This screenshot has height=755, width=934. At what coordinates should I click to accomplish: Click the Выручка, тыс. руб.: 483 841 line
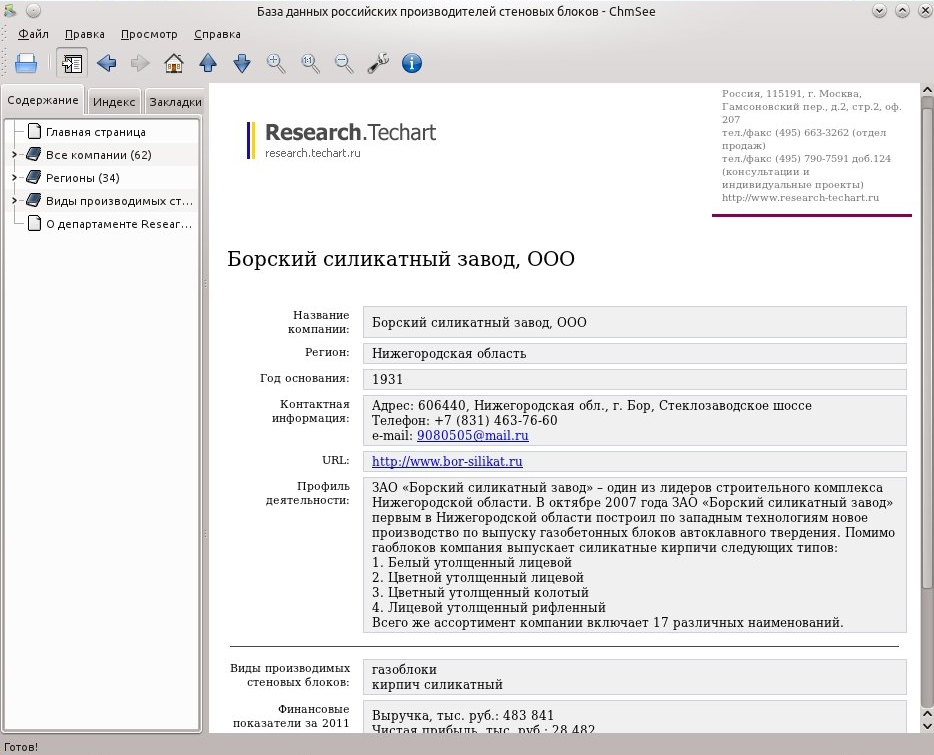[x=463, y=715]
